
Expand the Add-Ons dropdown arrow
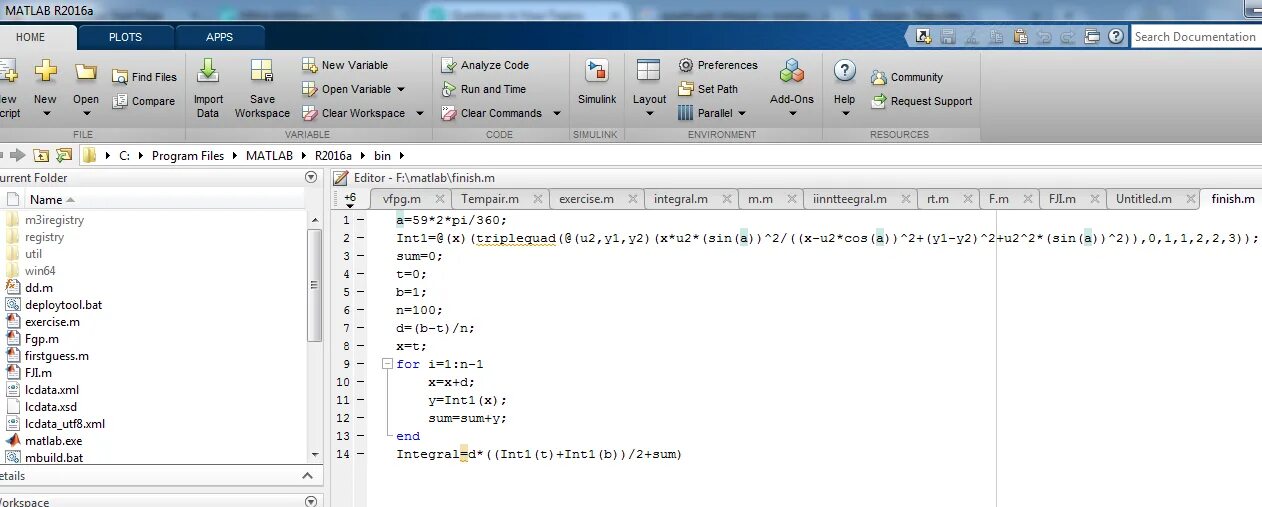tap(792, 114)
